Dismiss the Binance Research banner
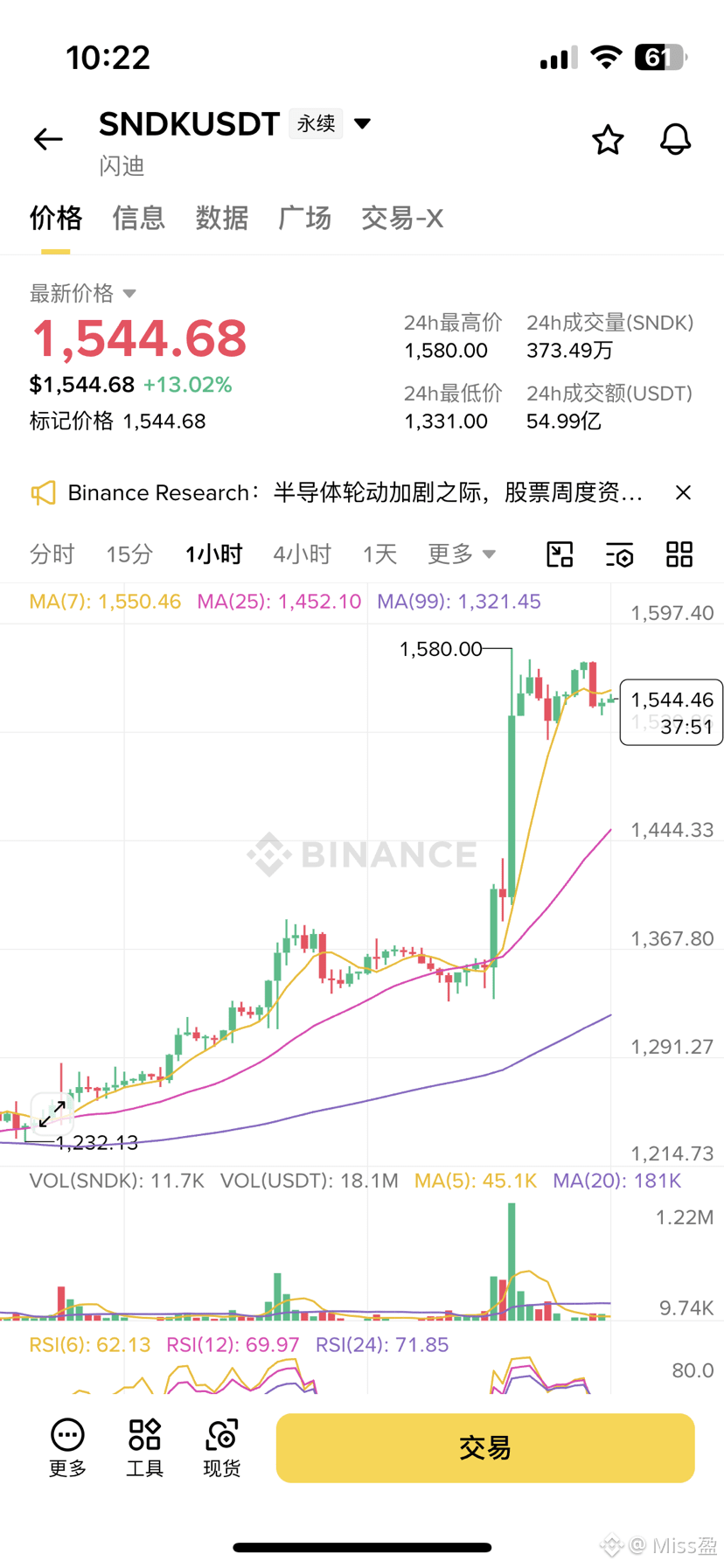The width and height of the screenshot is (724, 1568). tap(683, 492)
